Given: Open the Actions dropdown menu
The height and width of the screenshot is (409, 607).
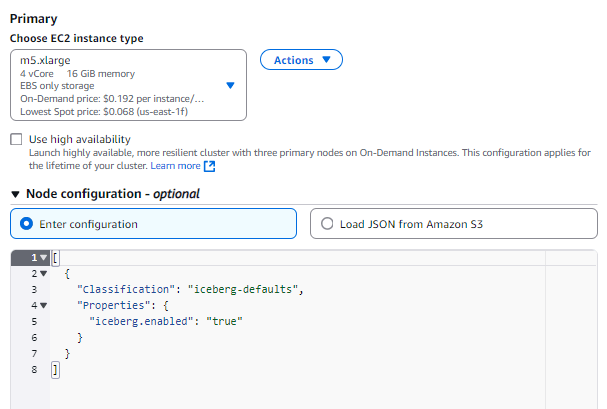Looking at the screenshot, I should (x=301, y=60).
